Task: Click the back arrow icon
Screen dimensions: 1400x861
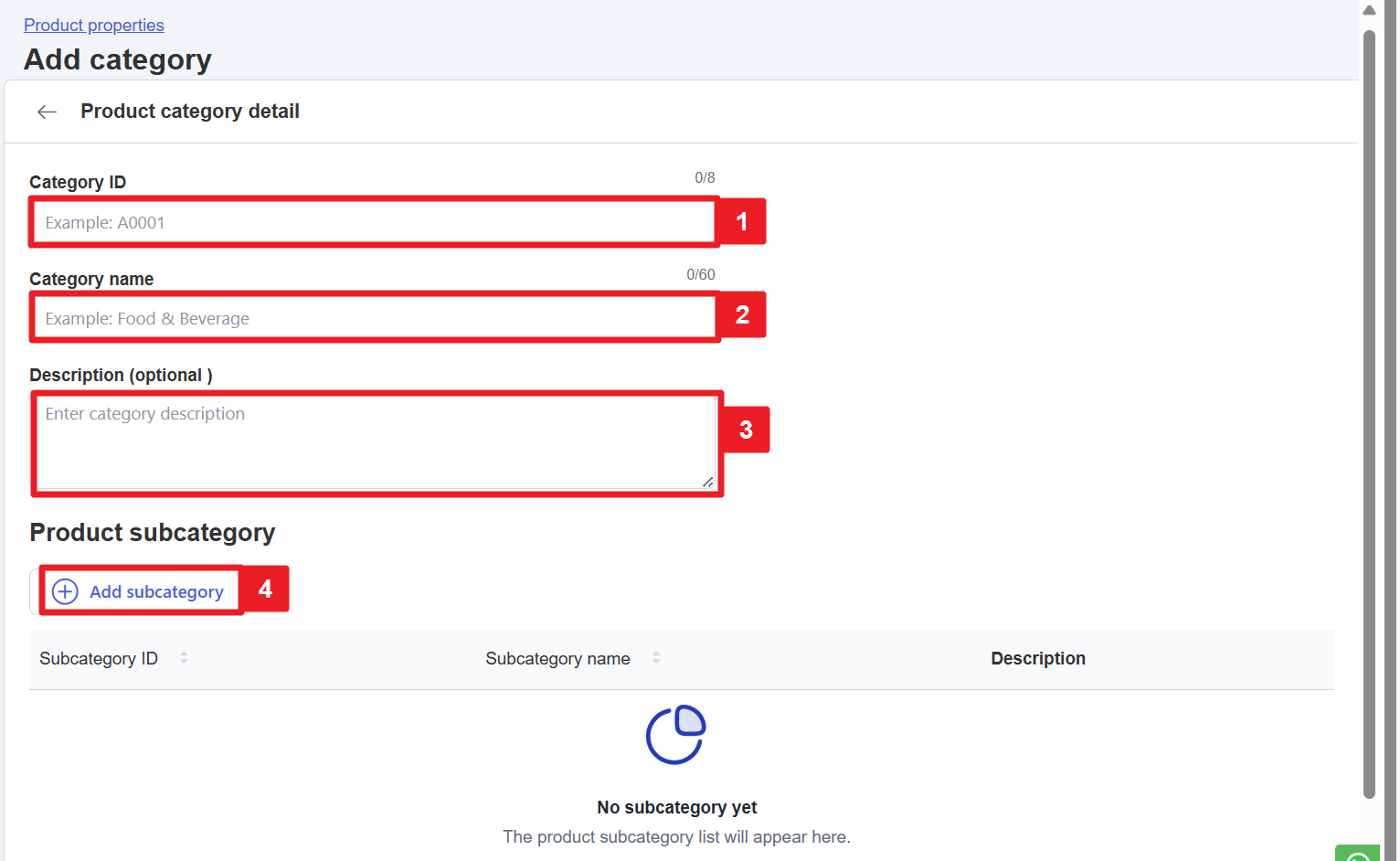Action: (x=47, y=112)
